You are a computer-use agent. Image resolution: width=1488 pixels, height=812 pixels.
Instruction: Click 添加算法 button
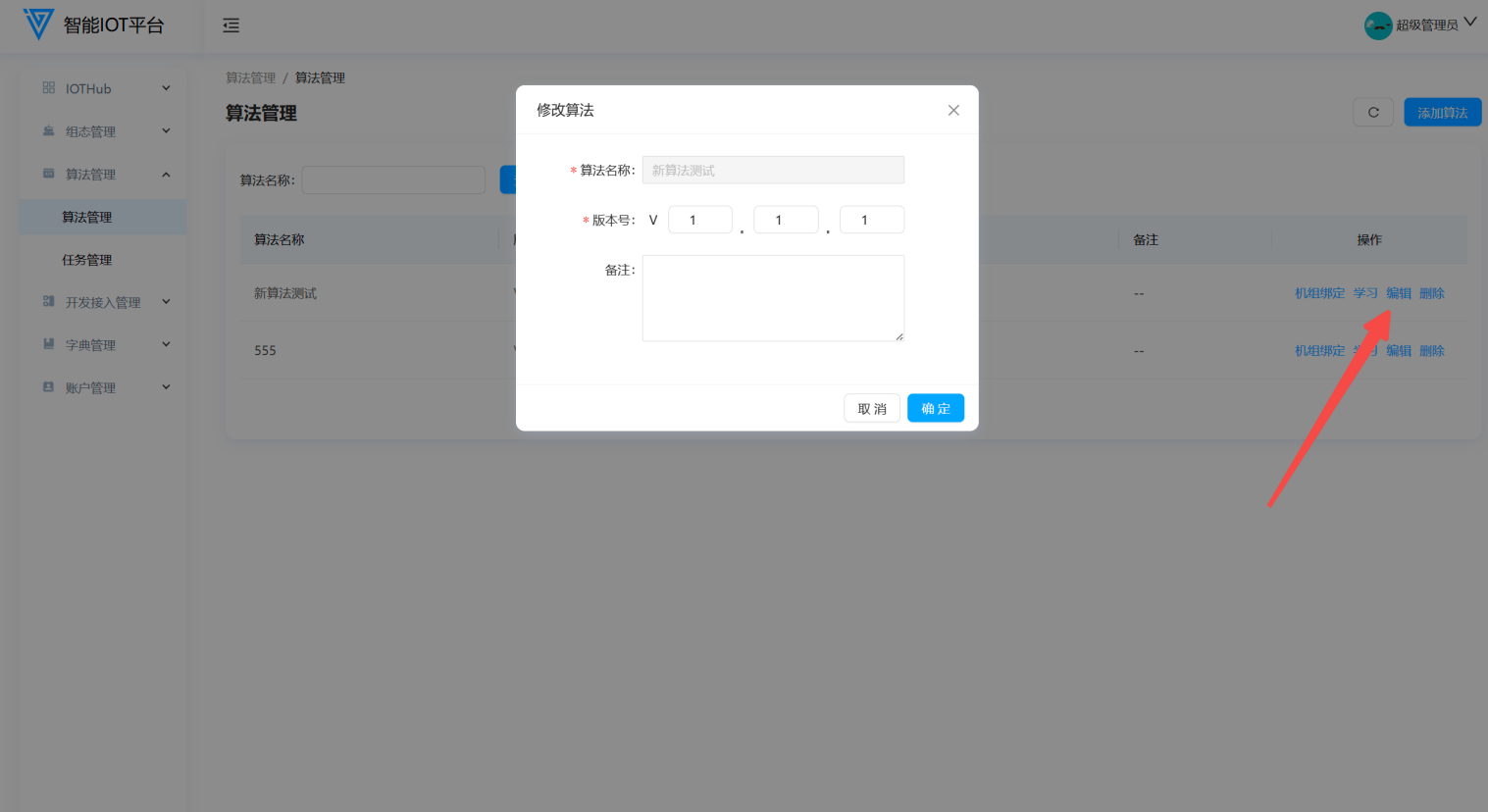coord(1442,113)
